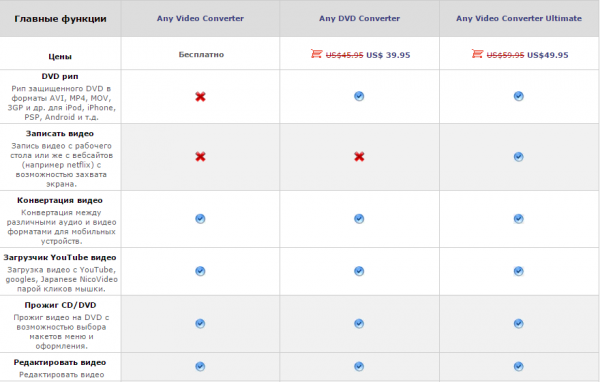Click the description mentioning Japanese NicoVideo
Screen dimensions: 600x382
click(x=61, y=279)
